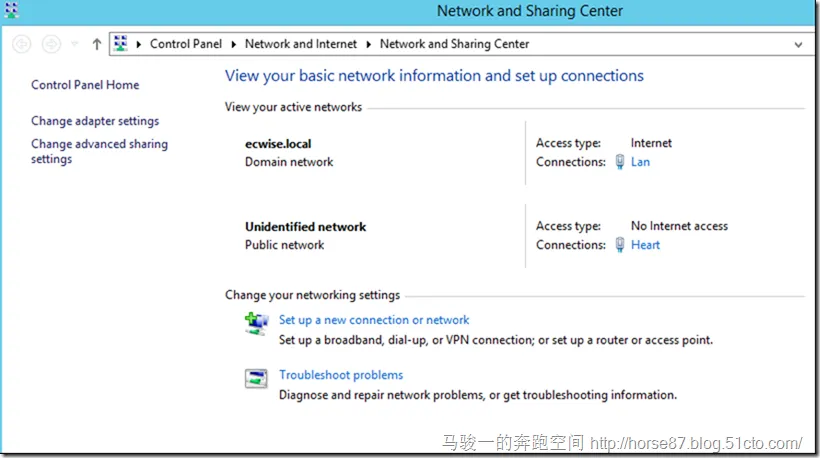Click the Forward navigation arrow
Screen dimensions: 820x458
click(51, 44)
